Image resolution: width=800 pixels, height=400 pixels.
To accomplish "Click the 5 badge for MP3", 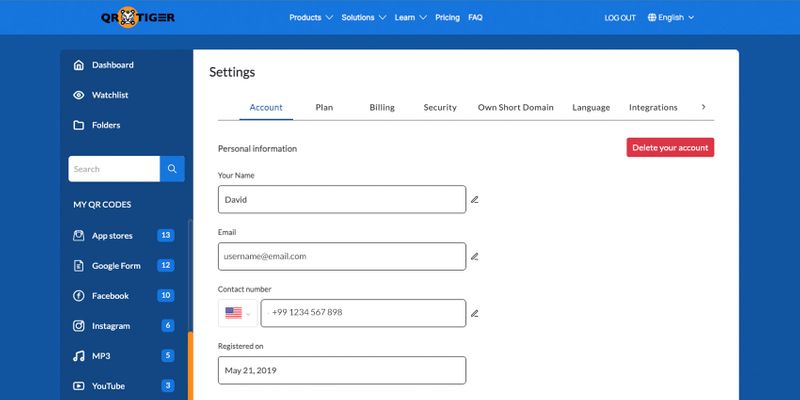I will (x=168, y=356).
